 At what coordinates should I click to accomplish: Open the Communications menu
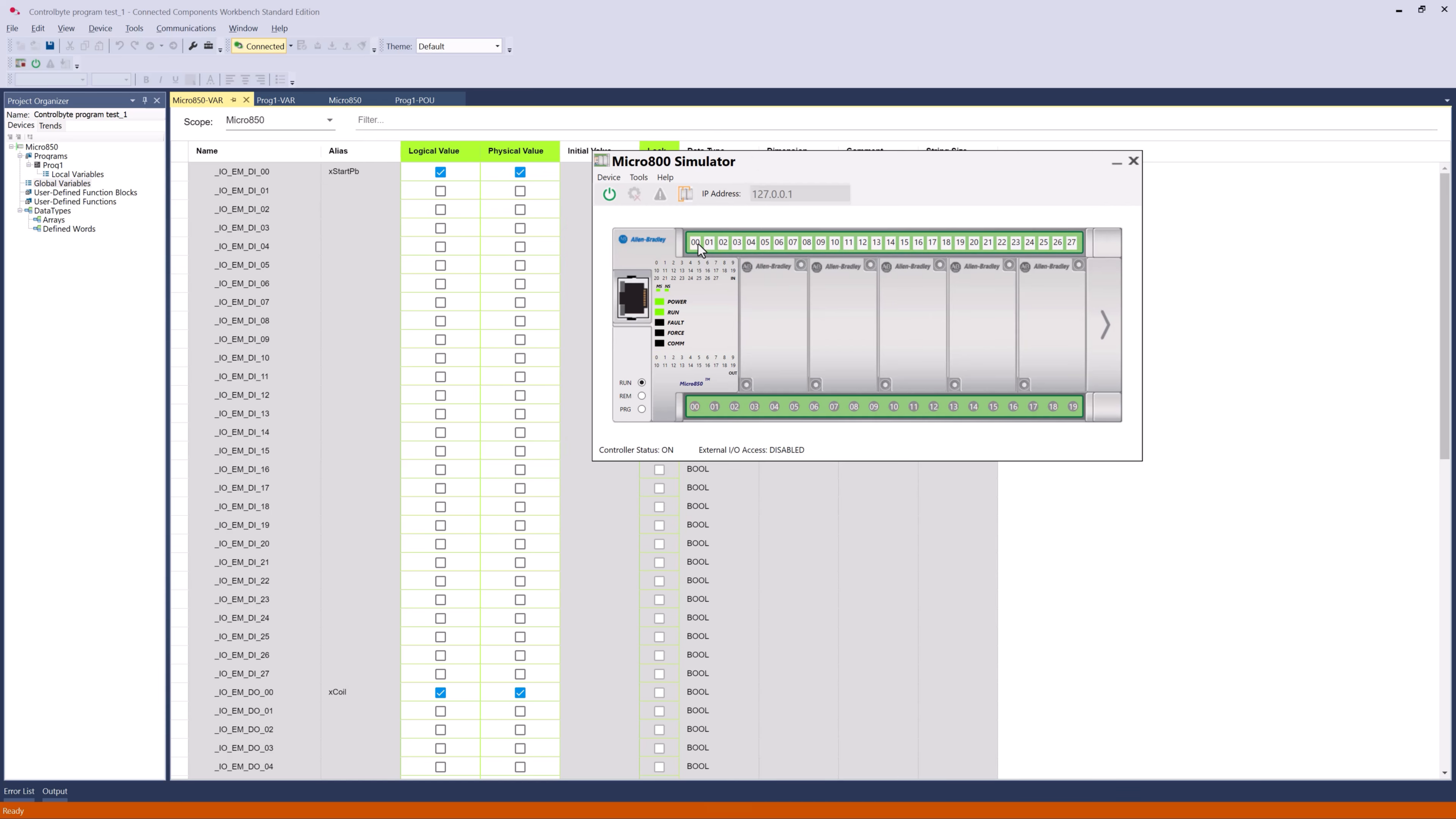(186, 28)
